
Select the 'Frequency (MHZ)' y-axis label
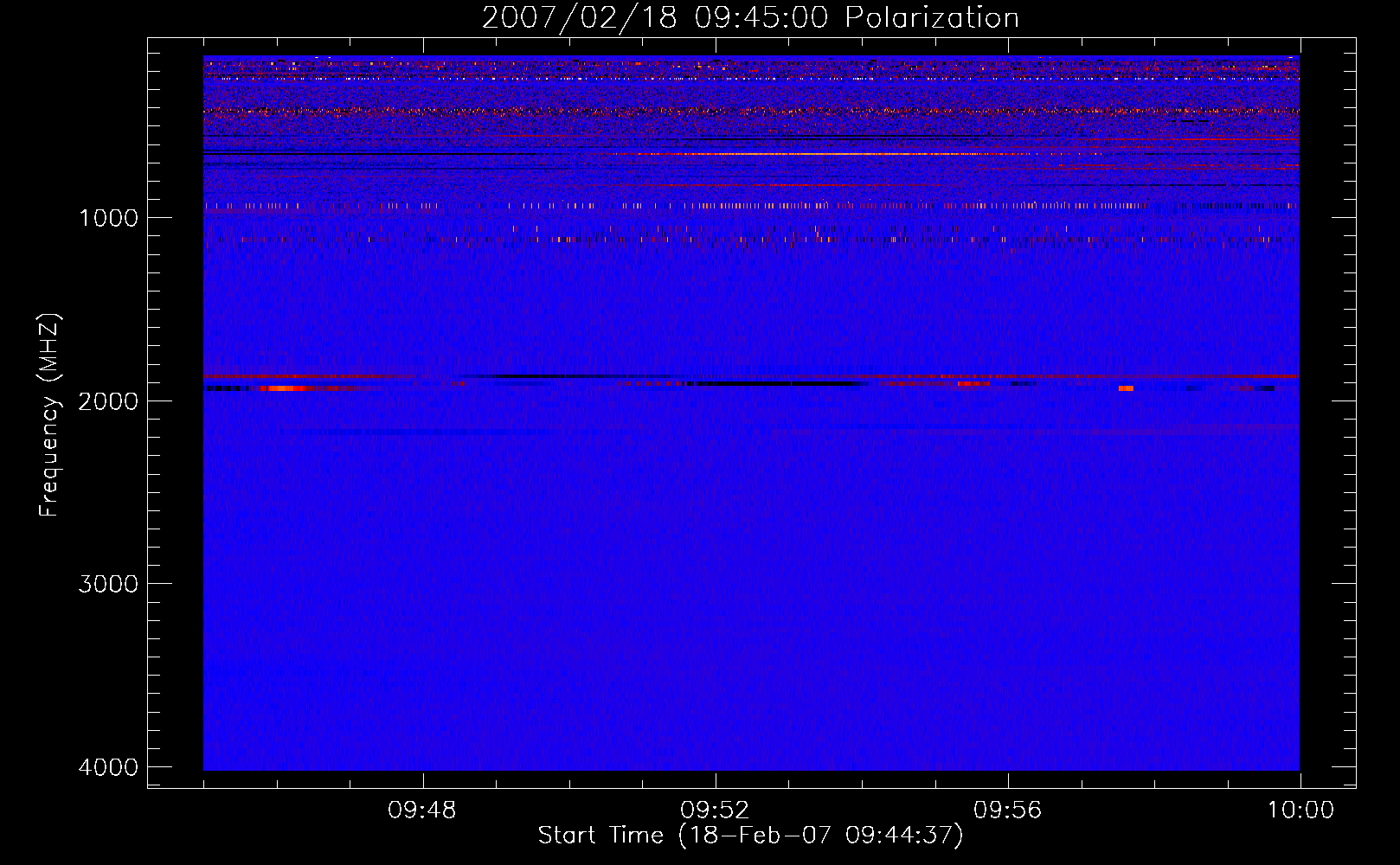click(50, 415)
